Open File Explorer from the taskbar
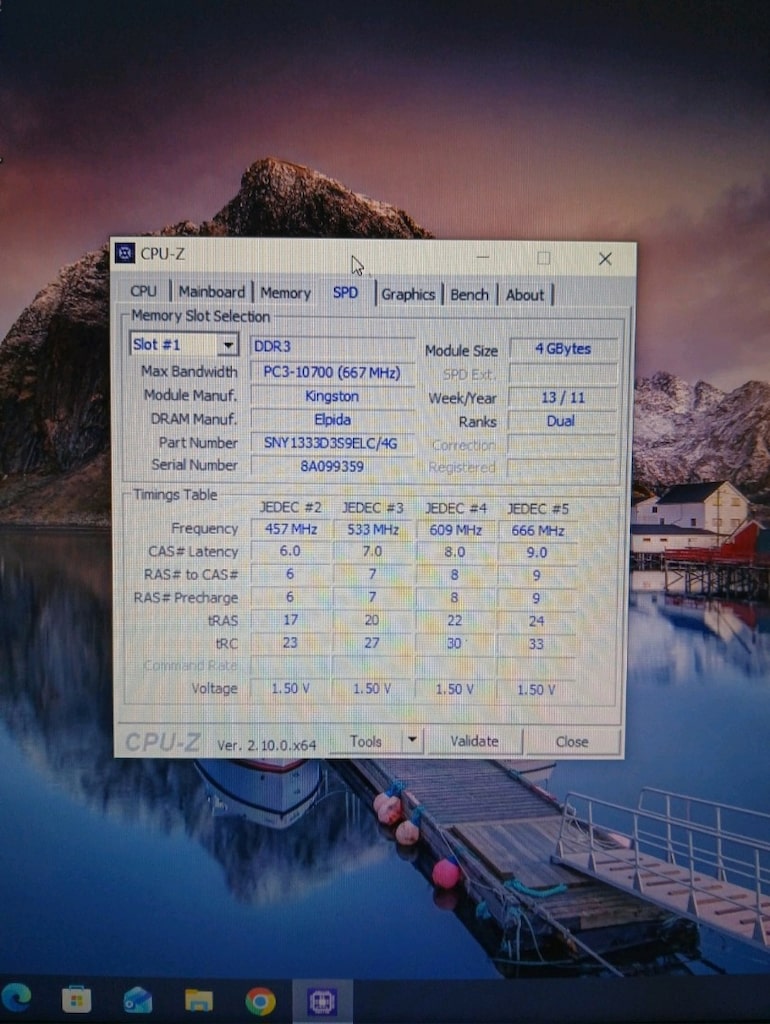The image size is (770, 1024). point(199,1000)
